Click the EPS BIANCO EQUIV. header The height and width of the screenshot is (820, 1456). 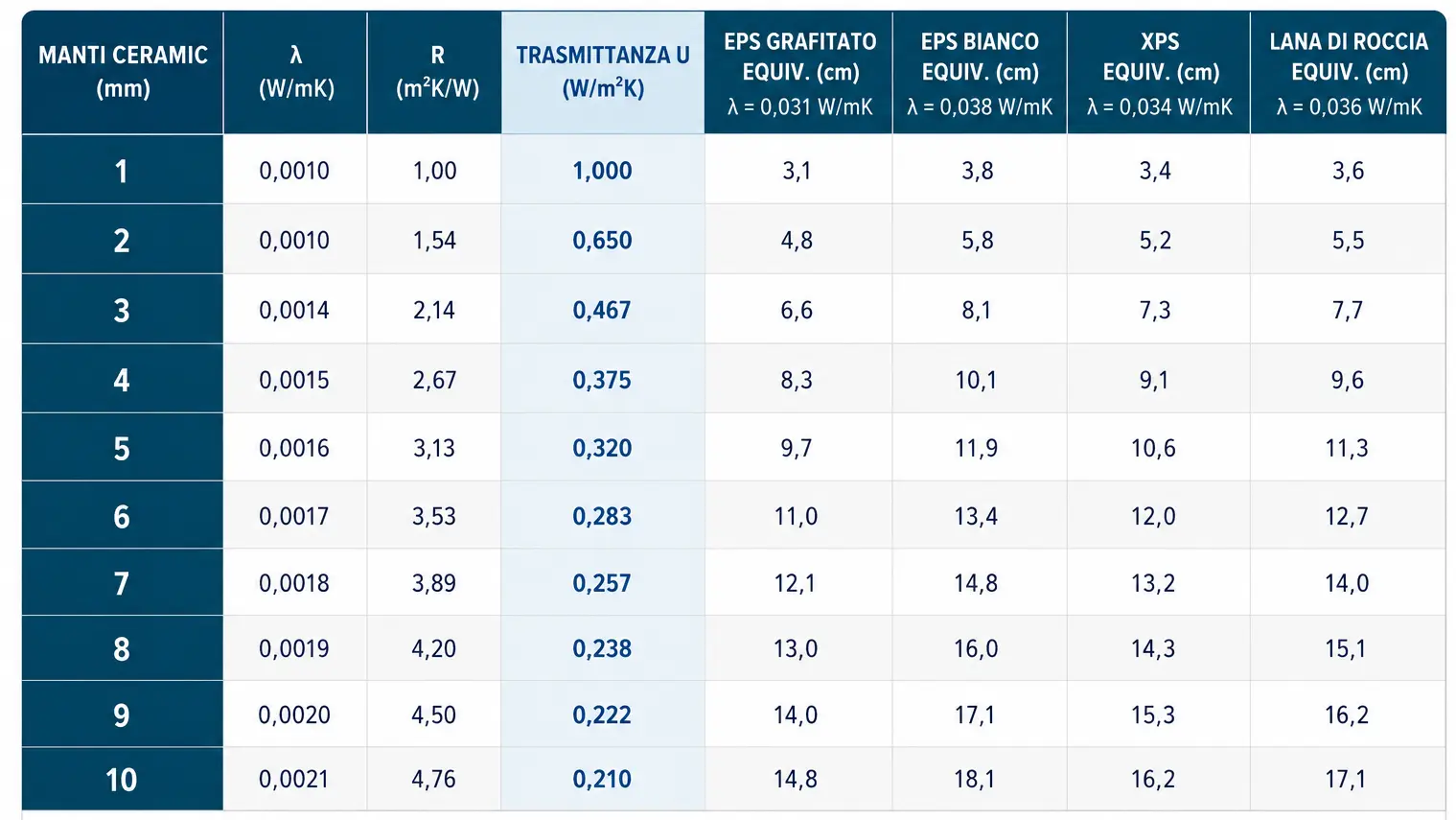click(x=980, y=72)
